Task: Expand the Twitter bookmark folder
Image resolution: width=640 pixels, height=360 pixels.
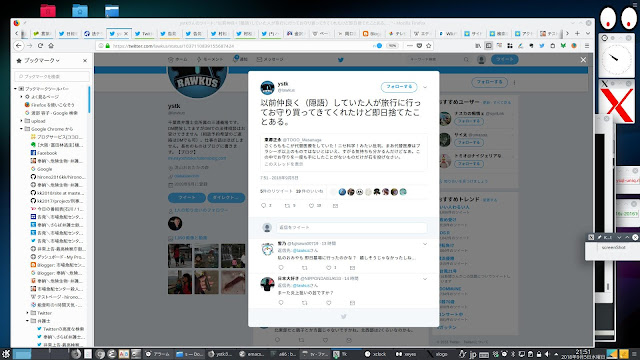Action: click(28, 313)
